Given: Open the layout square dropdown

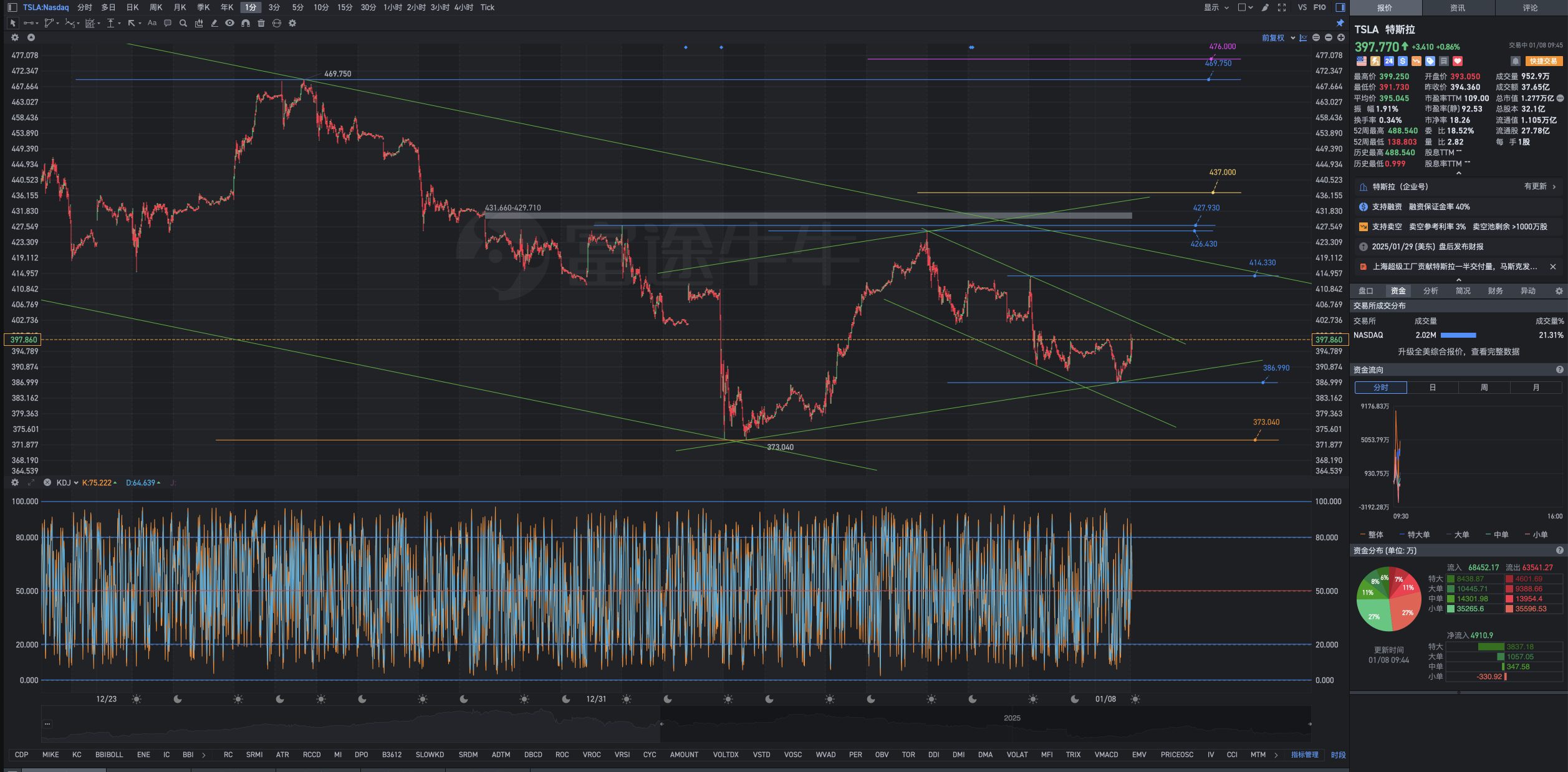Looking at the screenshot, I should [1245, 7].
